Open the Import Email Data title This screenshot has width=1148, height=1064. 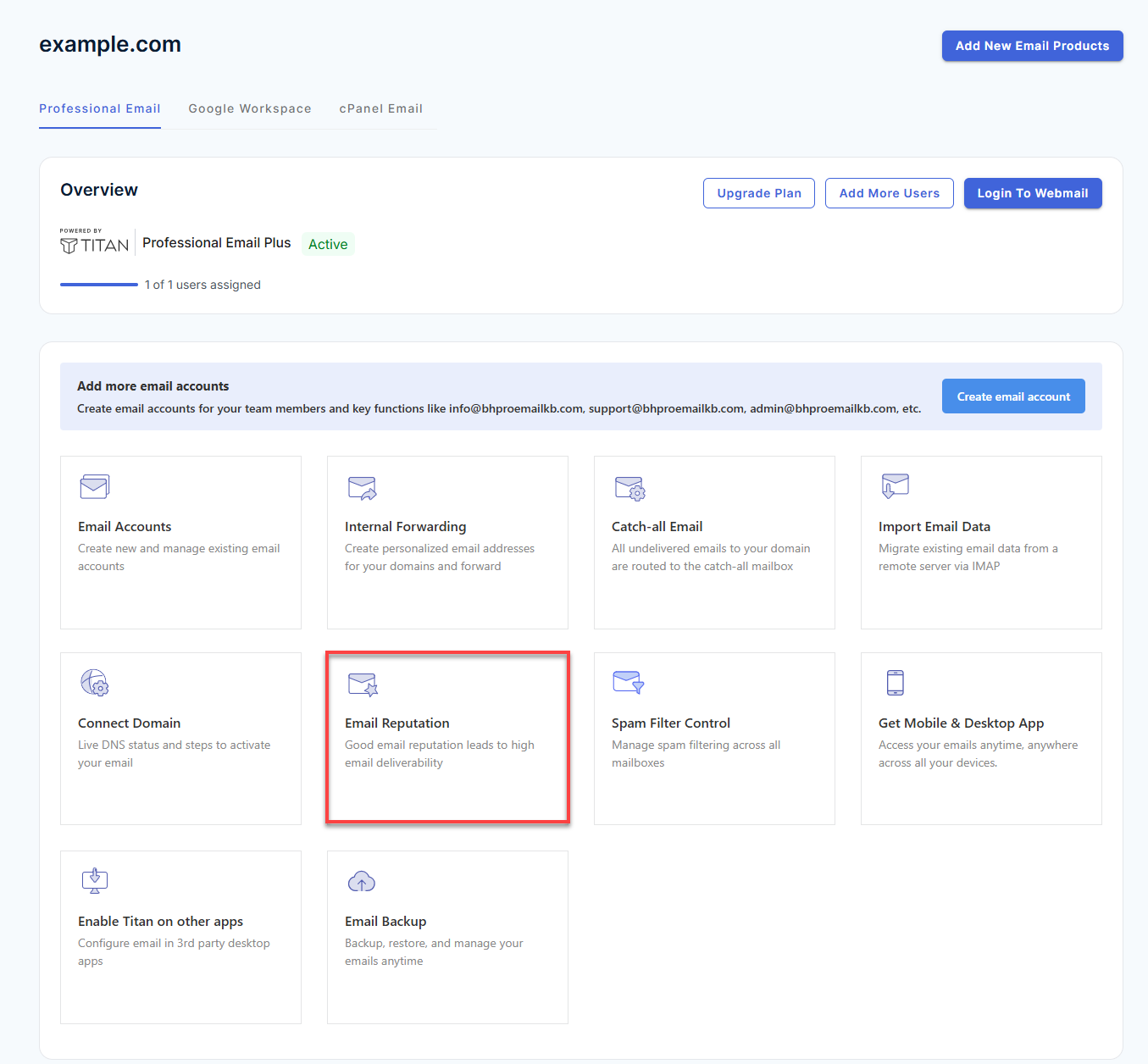tap(934, 527)
